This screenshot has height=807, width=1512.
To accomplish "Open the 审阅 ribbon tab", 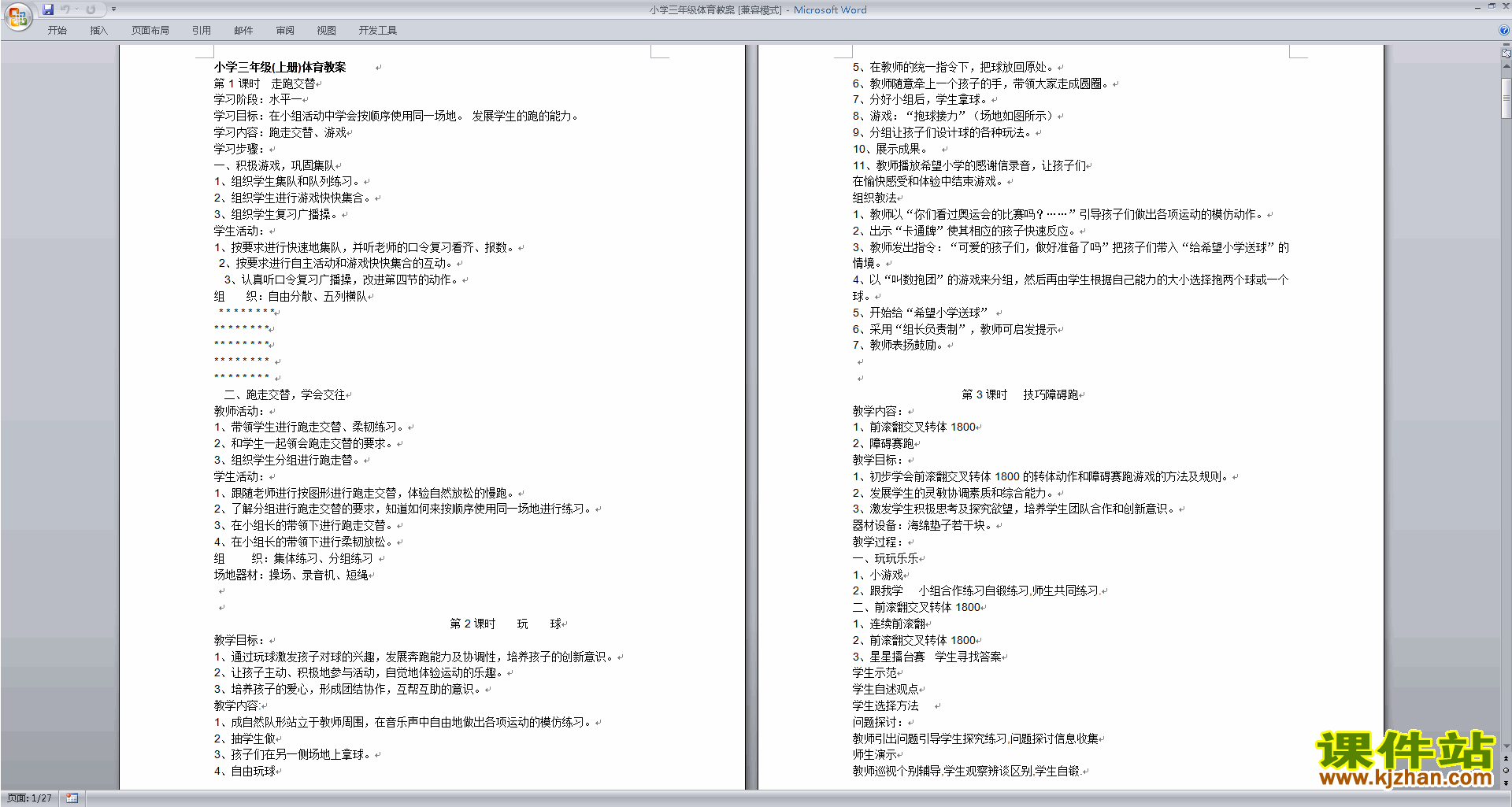I will [285, 31].
